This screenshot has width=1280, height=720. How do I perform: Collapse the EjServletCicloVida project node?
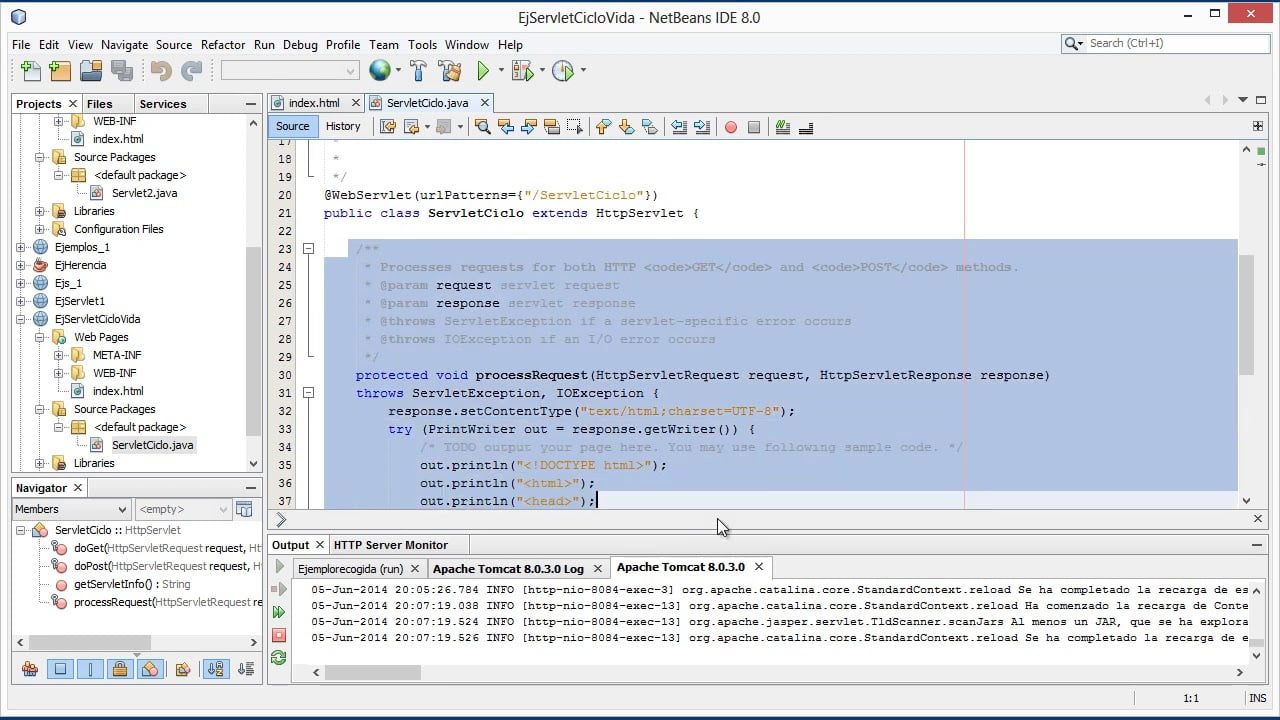click(21, 319)
